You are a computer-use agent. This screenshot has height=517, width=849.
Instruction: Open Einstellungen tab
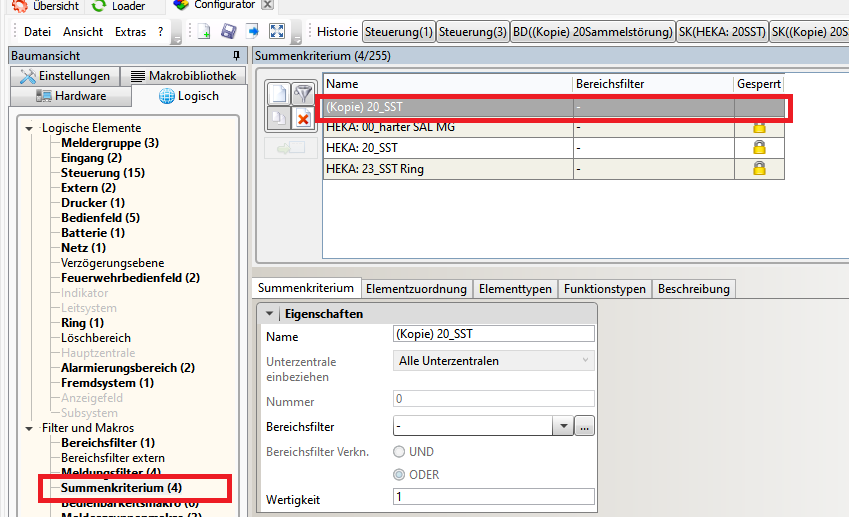pyautogui.click(x=65, y=76)
